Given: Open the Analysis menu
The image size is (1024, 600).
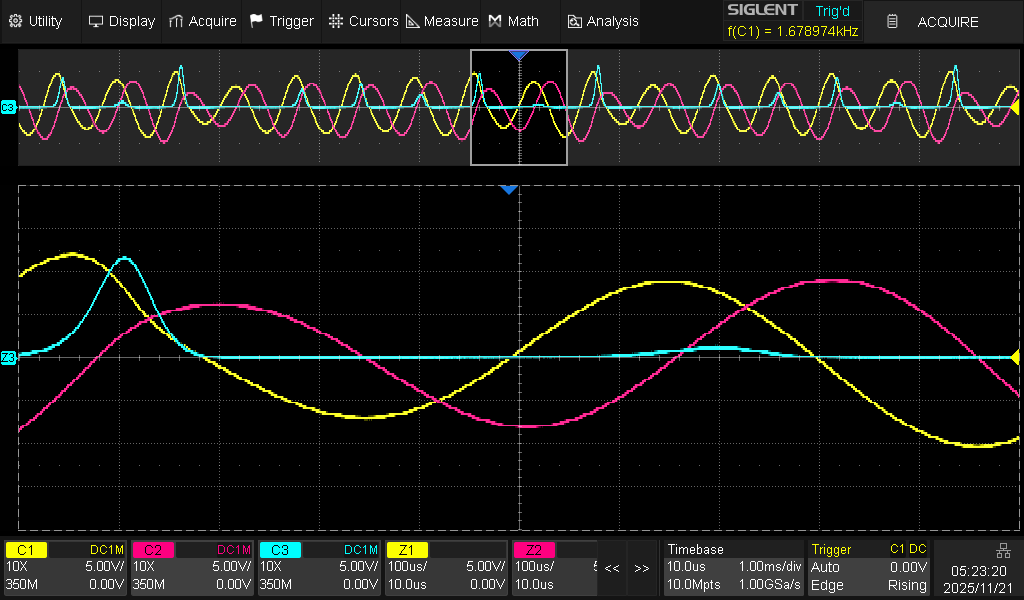Looking at the screenshot, I should pos(602,21).
